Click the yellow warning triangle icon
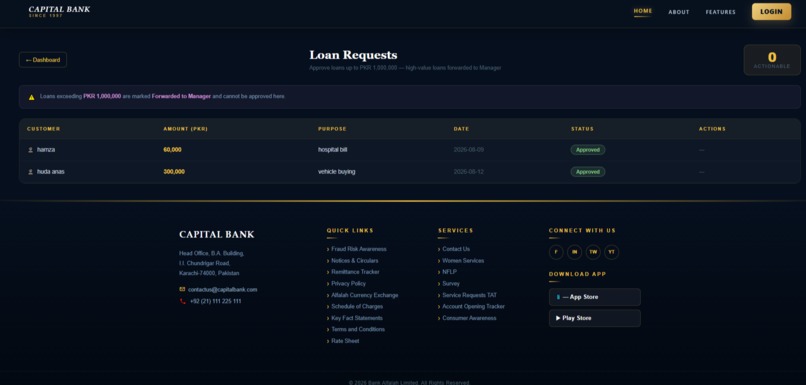The height and width of the screenshot is (385, 806). click(31, 97)
